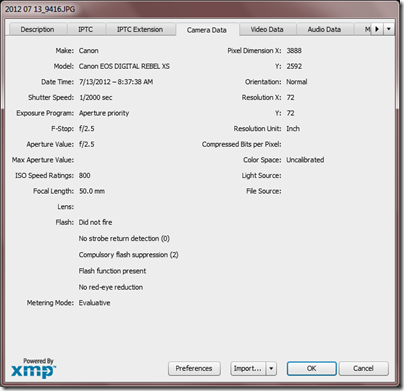This screenshot has height=391, width=404.
Task: Select "No red-eye reduction" text
Action: tap(111, 287)
